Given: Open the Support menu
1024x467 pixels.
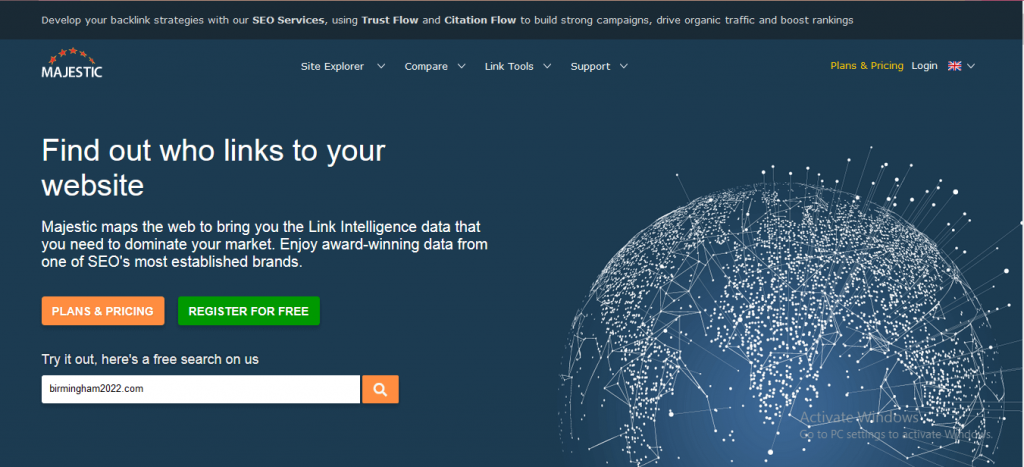Looking at the screenshot, I should [590, 67].
